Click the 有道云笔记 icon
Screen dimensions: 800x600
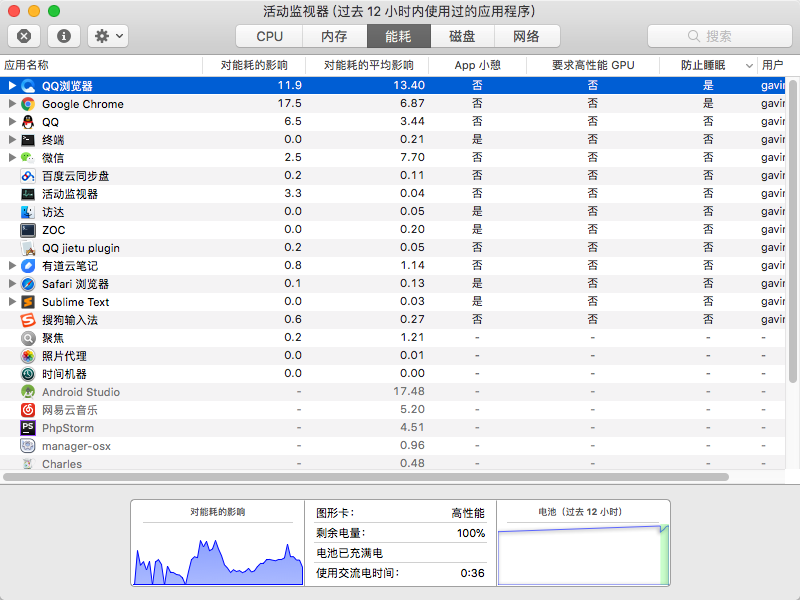pyautogui.click(x=28, y=266)
